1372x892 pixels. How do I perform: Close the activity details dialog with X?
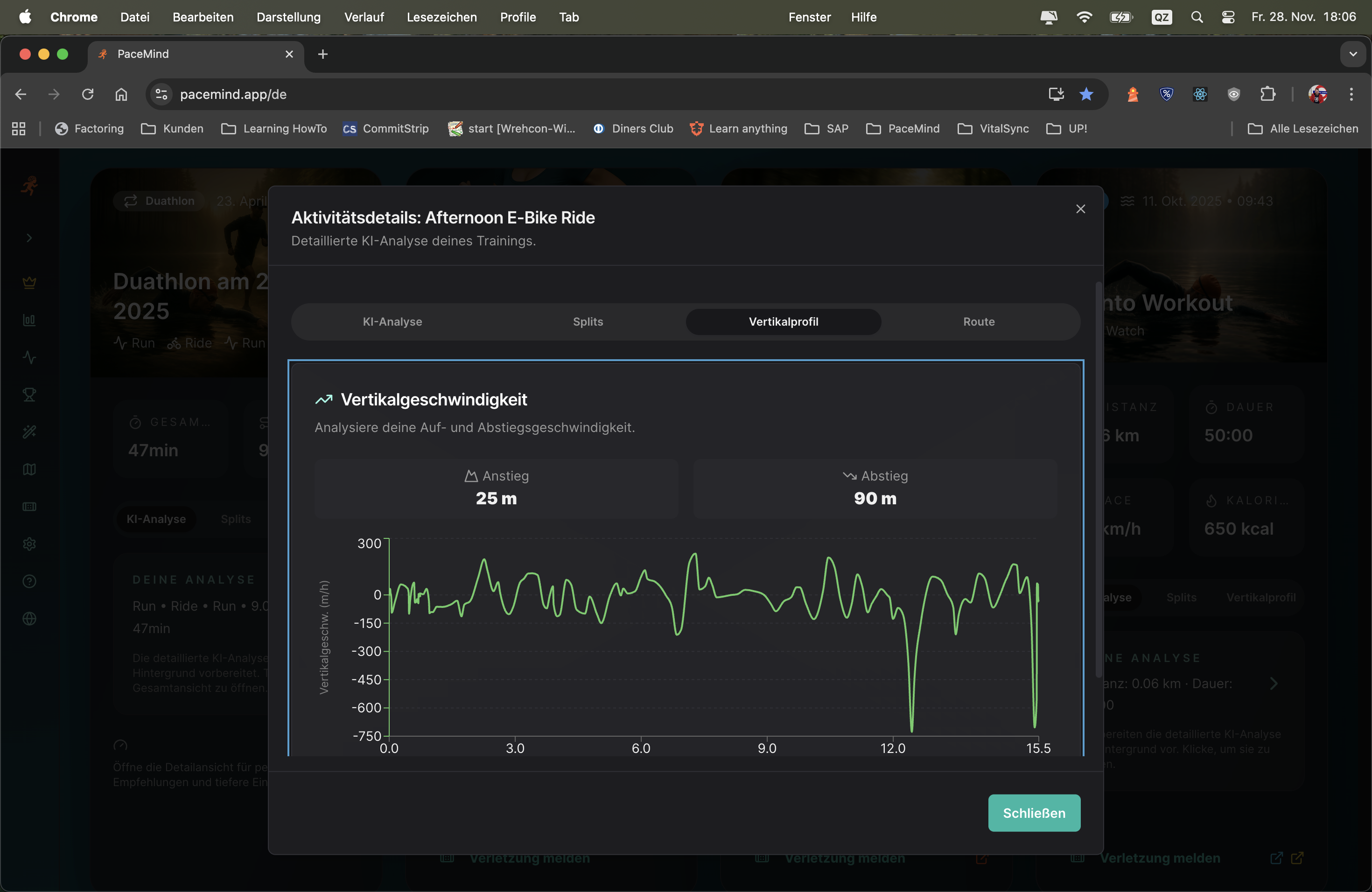[1080, 209]
